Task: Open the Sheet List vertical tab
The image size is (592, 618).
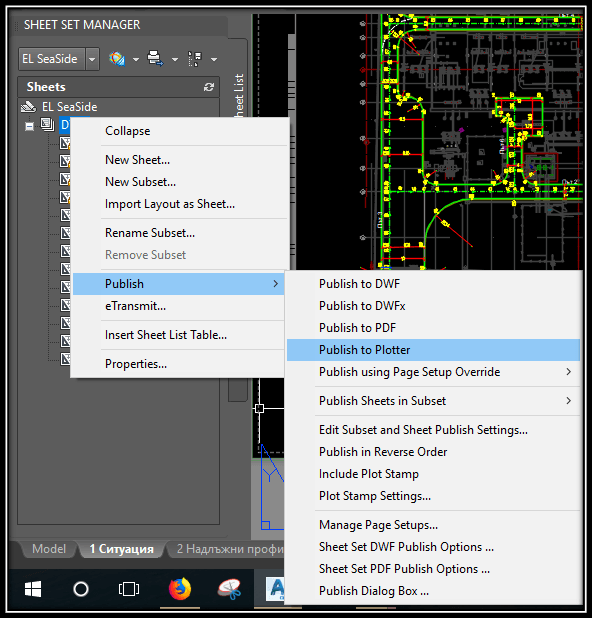Action: click(238, 95)
